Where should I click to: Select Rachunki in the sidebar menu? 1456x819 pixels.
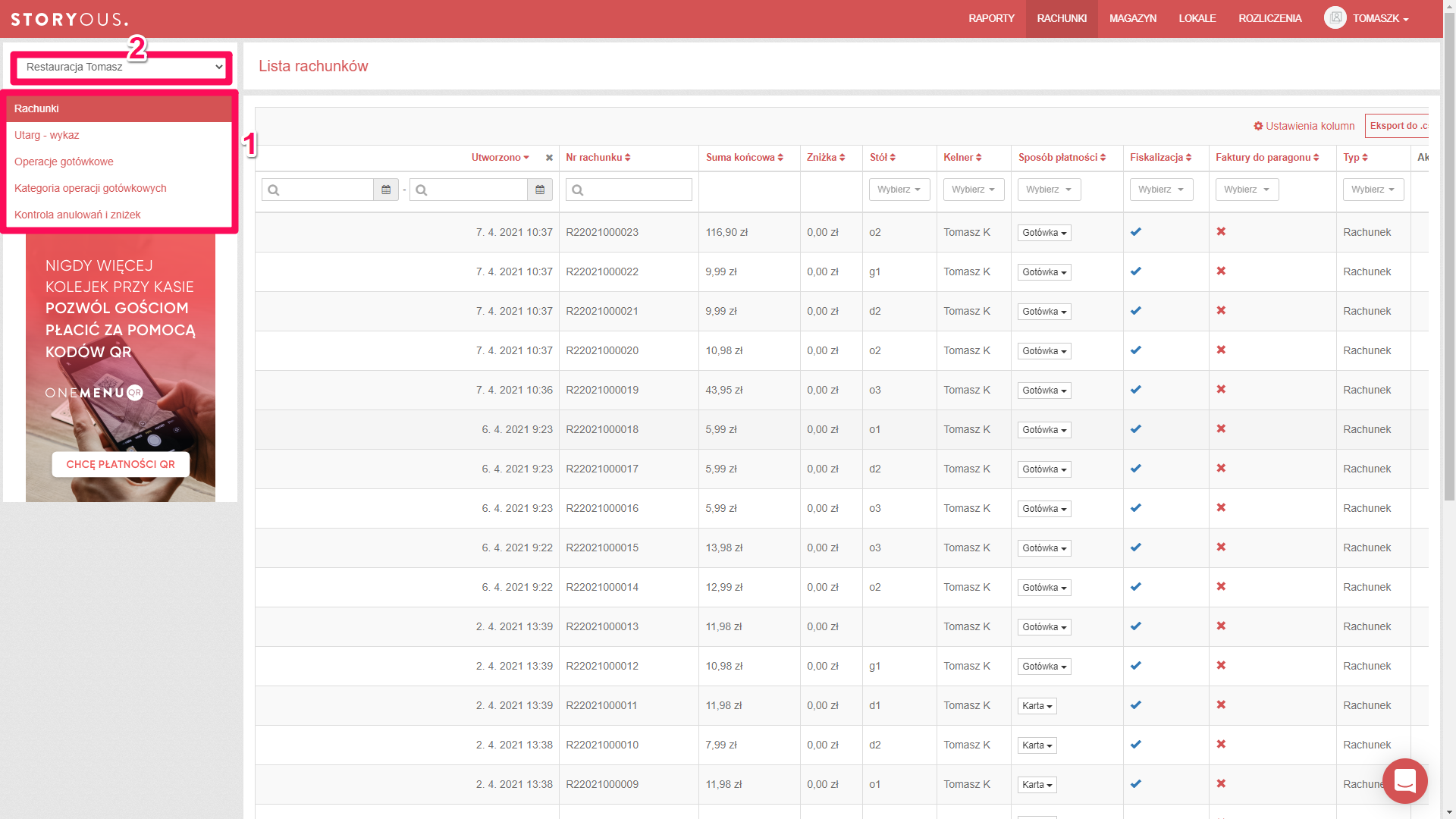(119, 108)
